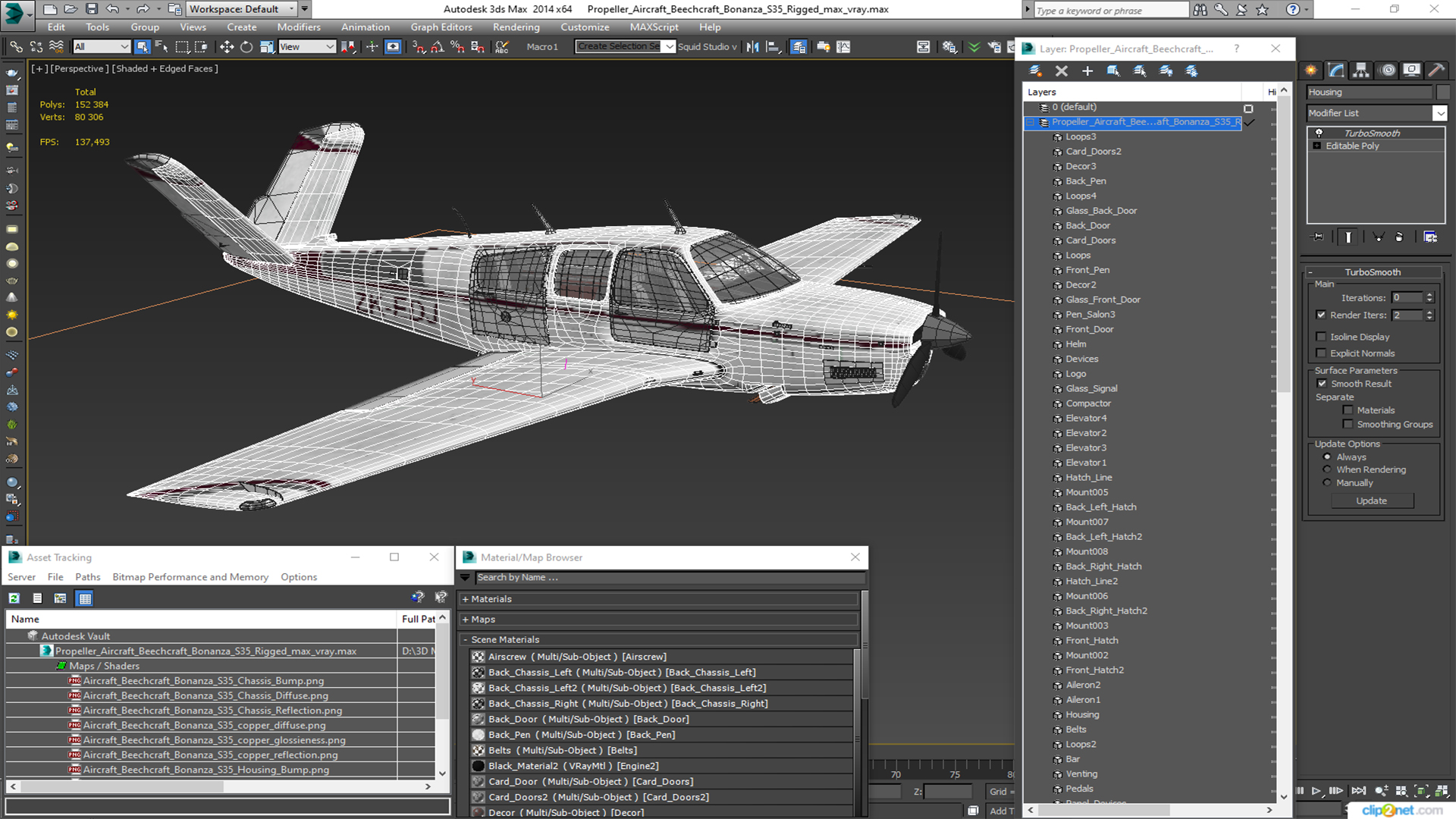Click Select and Link tool
Viewport: 1456px width, 819px height.
point(16,47)
